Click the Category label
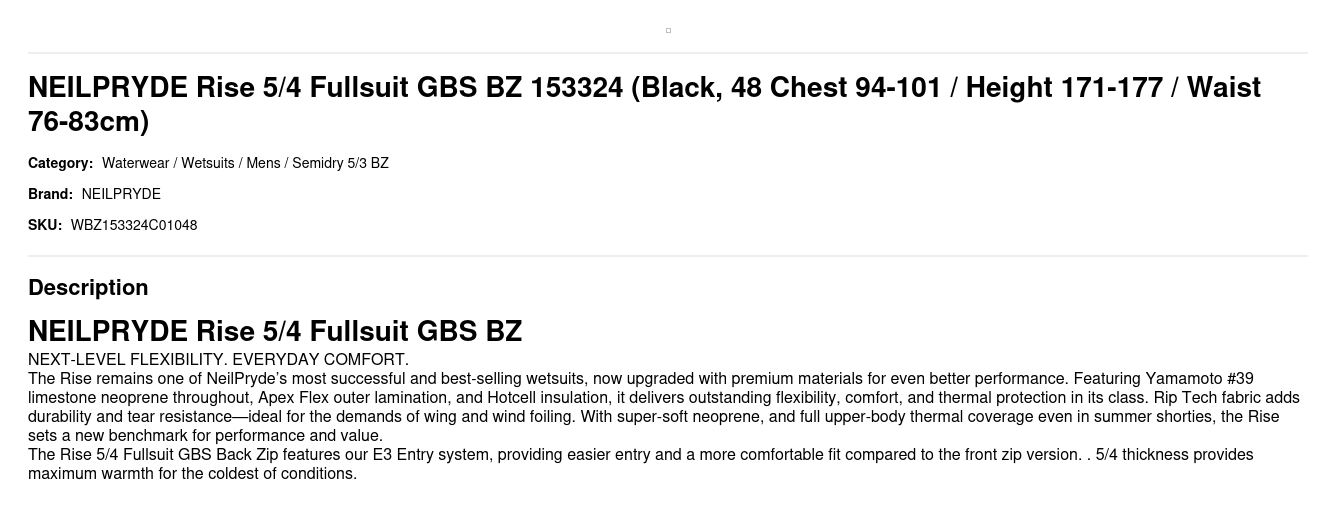This screenshot has height=513, width=1328. click(60, 163)
